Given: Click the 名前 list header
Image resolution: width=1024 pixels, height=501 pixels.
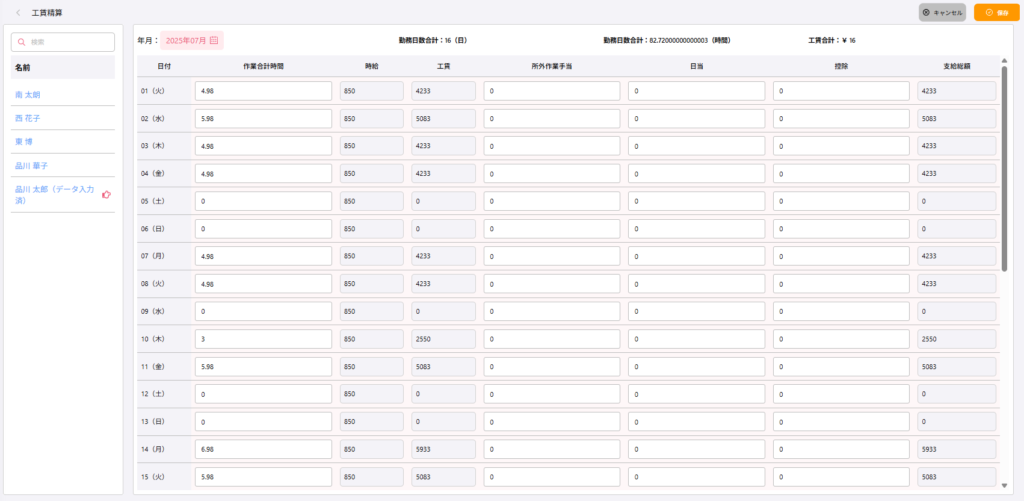Looking at the screenshot, I should pyautogui.click(x=63, y=67).
